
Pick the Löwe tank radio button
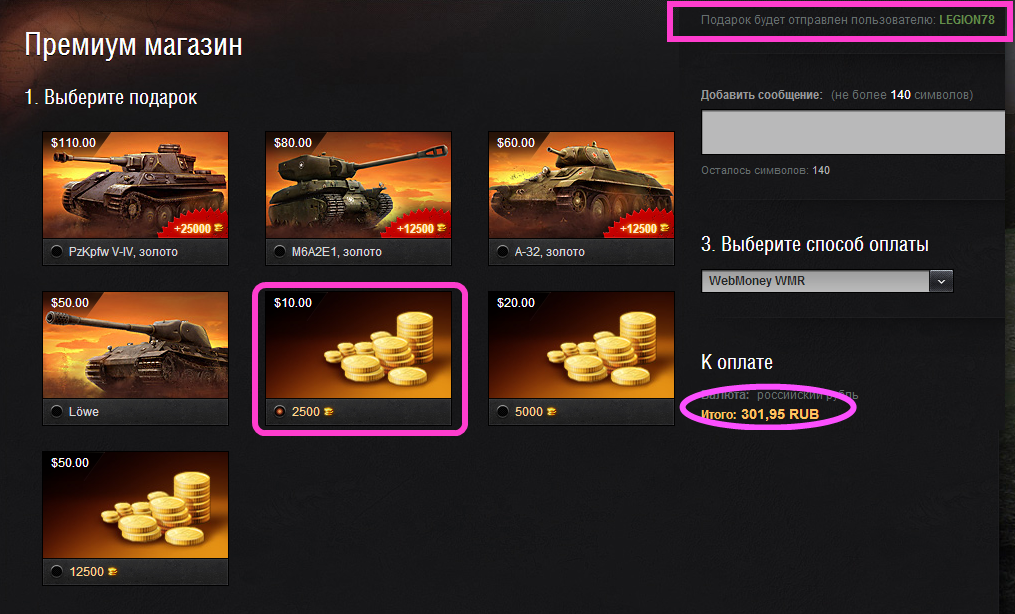[x=56, y=411]
